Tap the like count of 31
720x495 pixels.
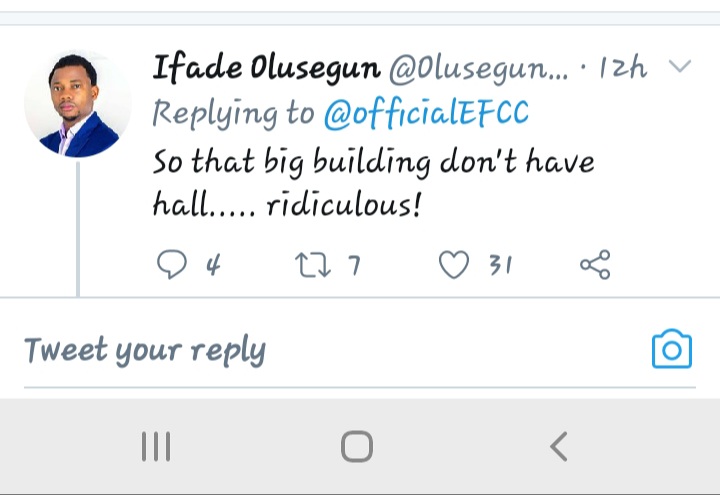point(500,265)
